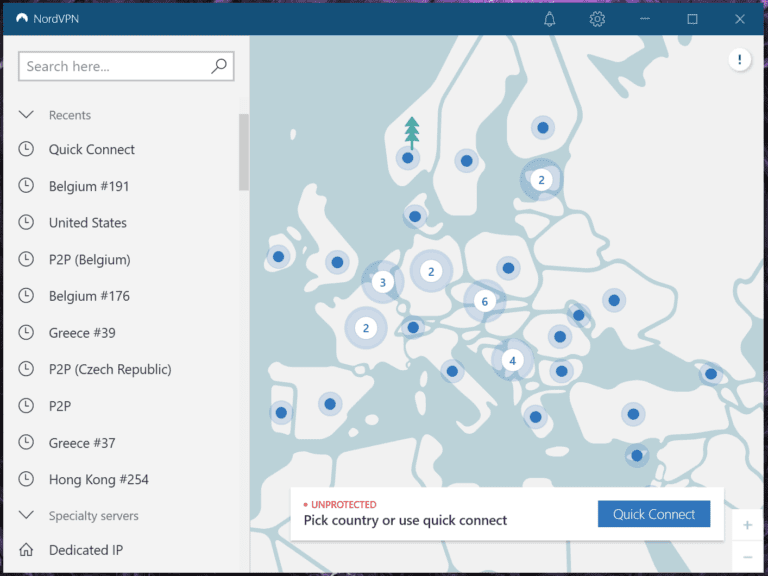Zoom in the map with plus button
The width and height of the screenshot is (768, 576).
[748, 525]
